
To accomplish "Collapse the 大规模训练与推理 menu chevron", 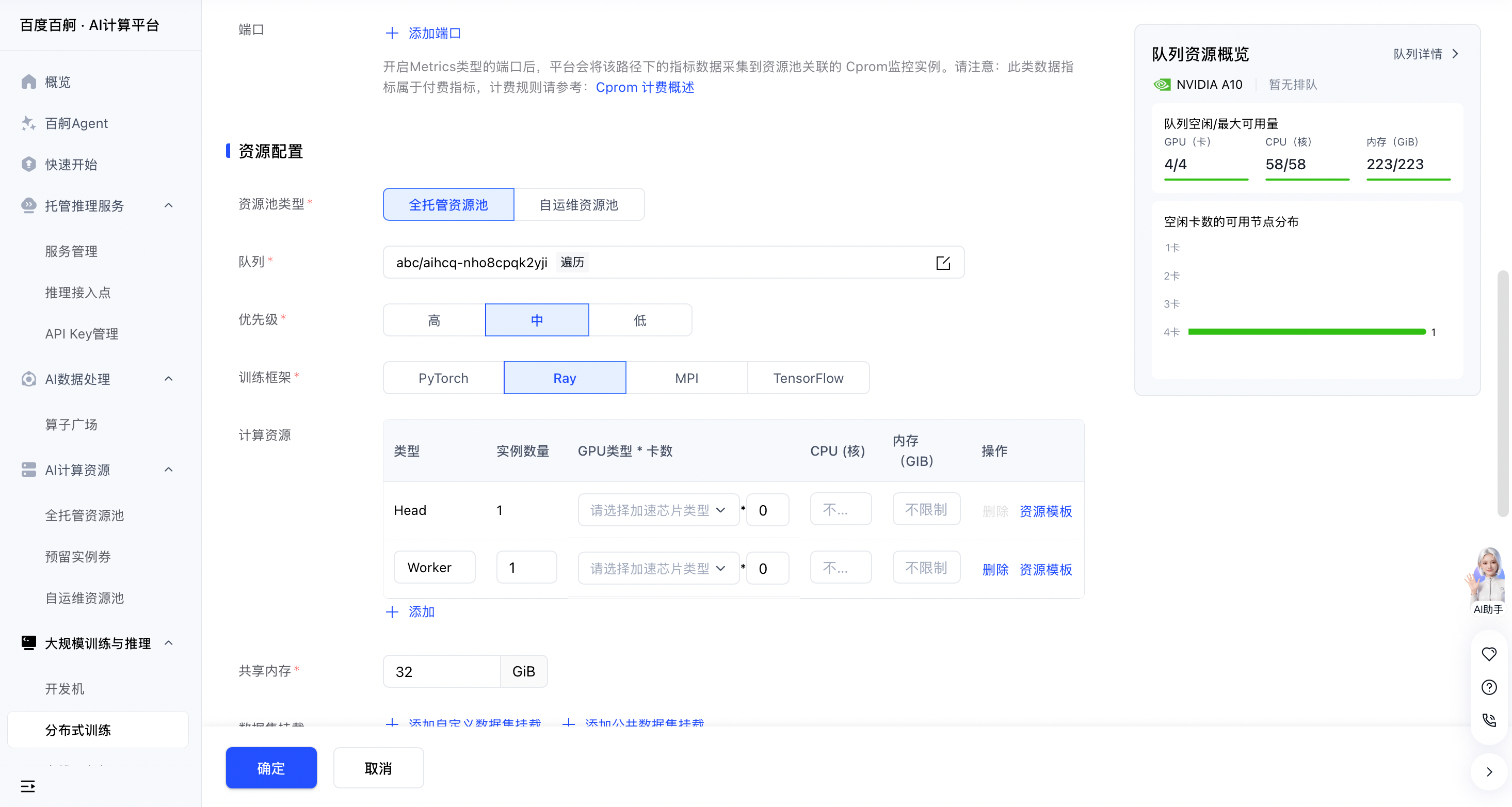I will point(168,643).
